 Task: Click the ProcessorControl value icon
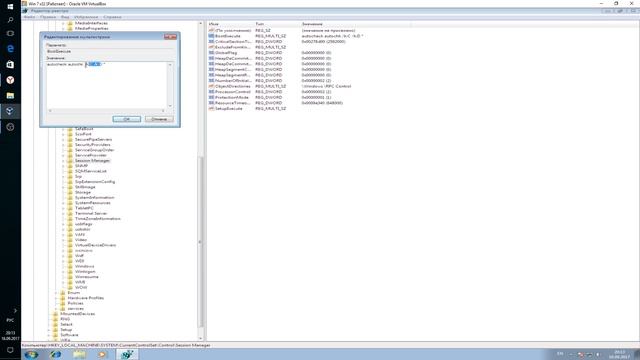coord(211,92)
